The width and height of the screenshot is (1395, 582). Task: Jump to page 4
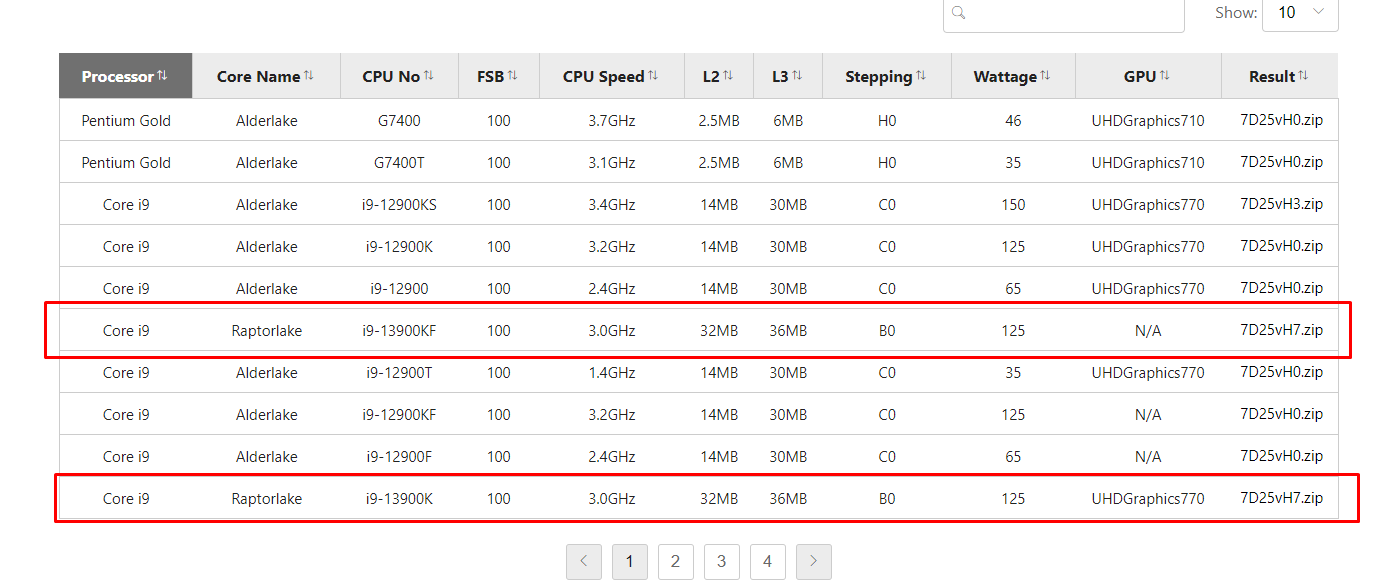click(768, 562)
